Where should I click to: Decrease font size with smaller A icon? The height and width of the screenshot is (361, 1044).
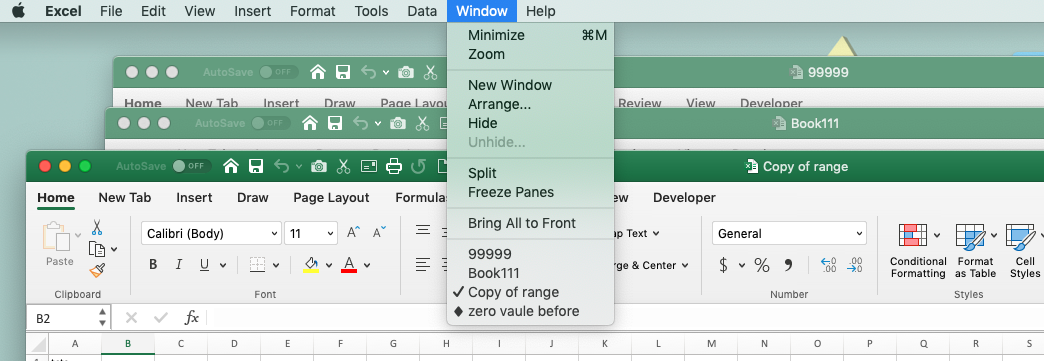pyautogui.click(x=380, y=233)
